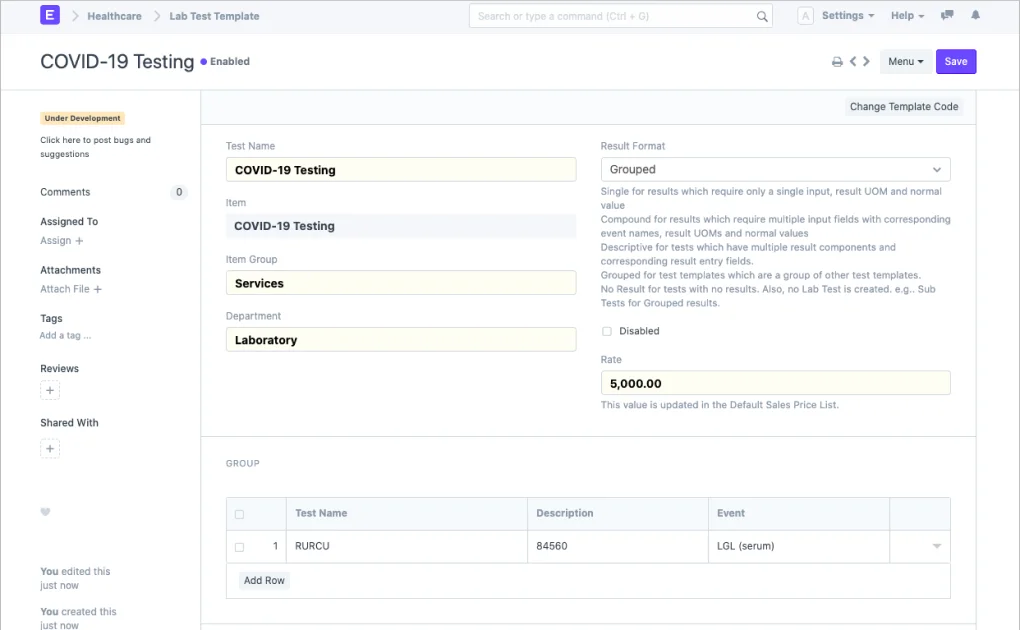Navigate back using the left chevron
The width and height of the screenshot is (1020, 630).
(x=853, y=61)
